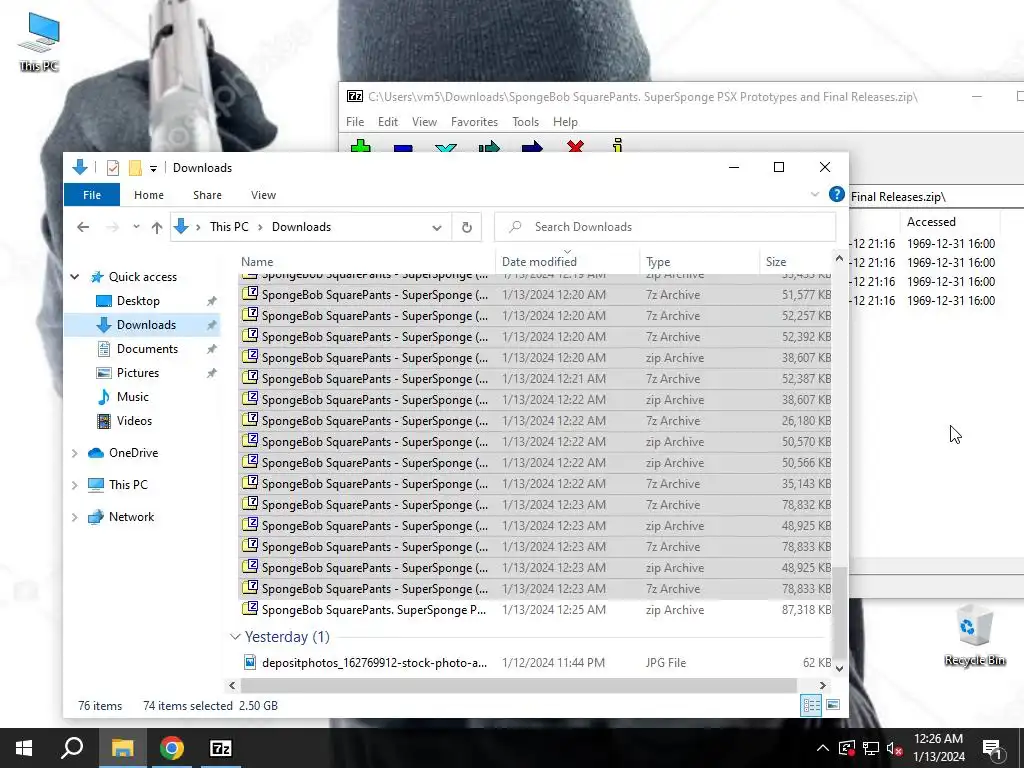This screenshot has width=1024, height=768.
Task: Click the 7-Zip taskbar icon
Action: [x=221, y=748]
